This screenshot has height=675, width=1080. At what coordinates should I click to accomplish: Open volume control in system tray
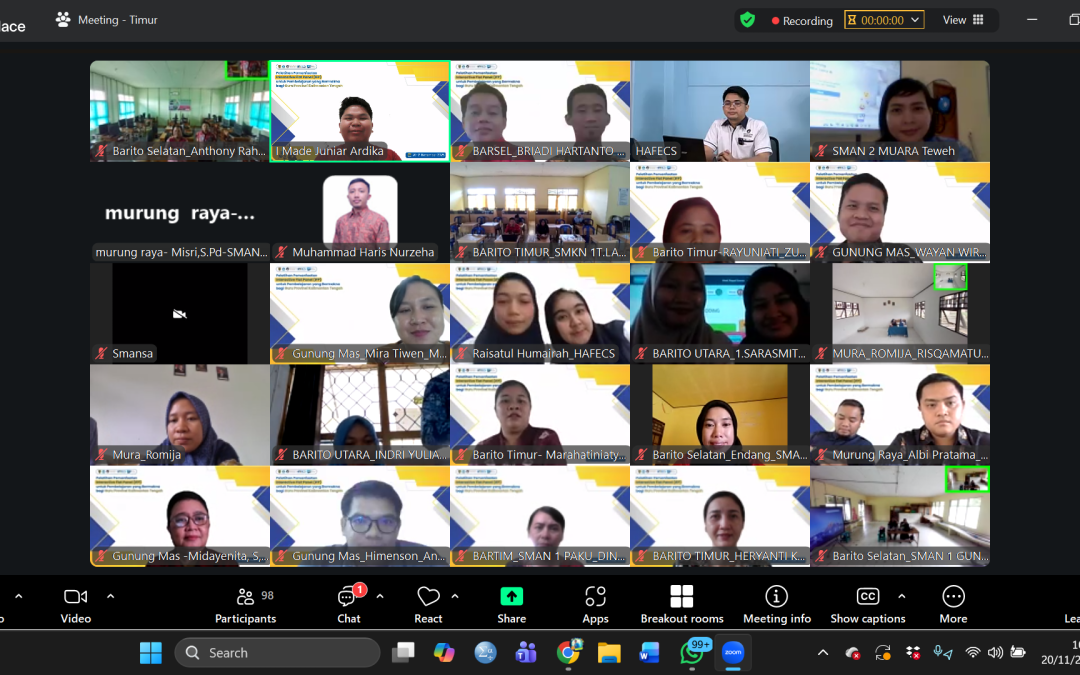pyautogui.click(x=995, y=652)
